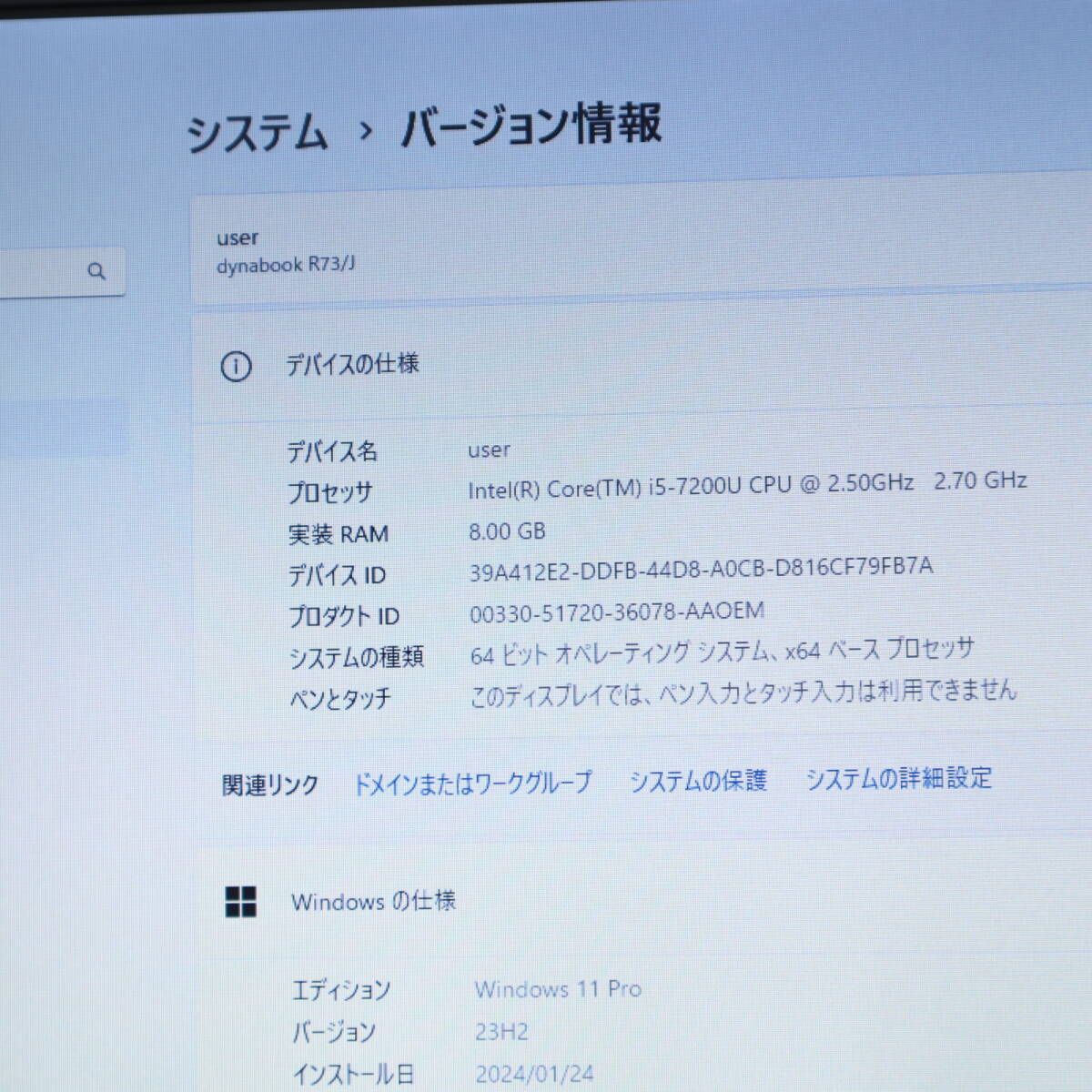Select the pen and touch availability text
This screenshot has width=1092, height=1092.
pyautogui.click(x=743, y=693)
